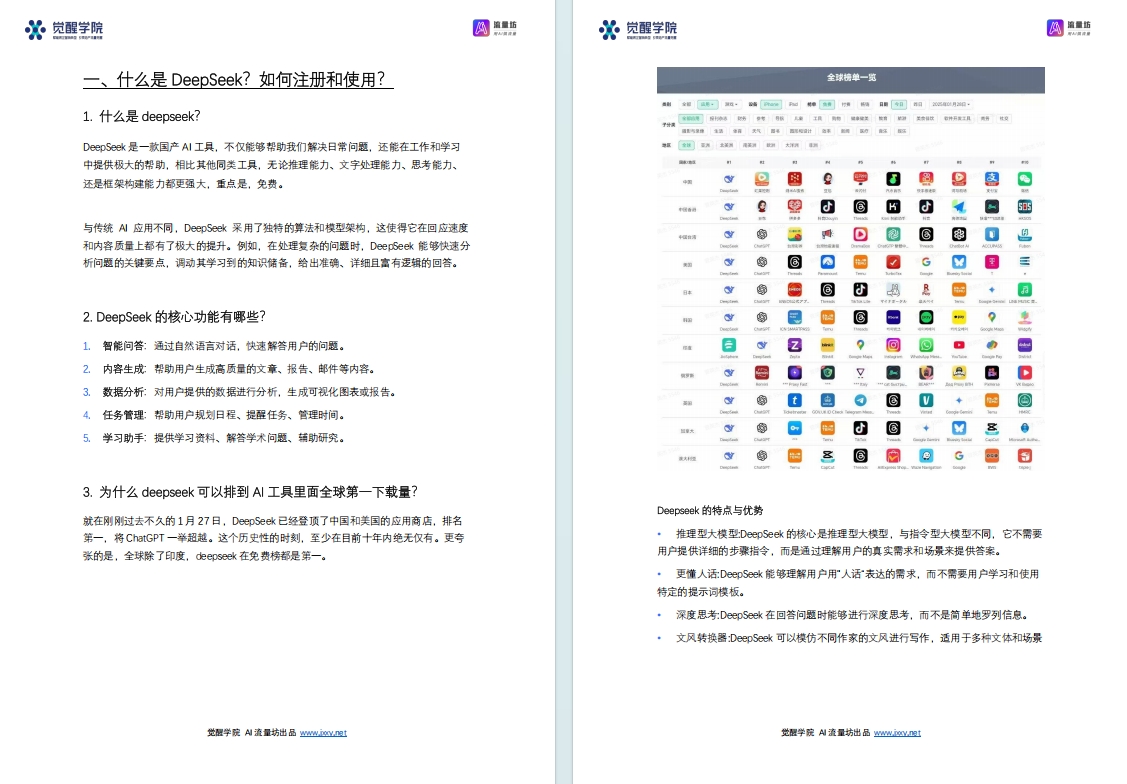This screenshot has height=784, width=1127.
Task: Click the Google Maps icon in the 韩国 row
Action: (x=991, y=317)
